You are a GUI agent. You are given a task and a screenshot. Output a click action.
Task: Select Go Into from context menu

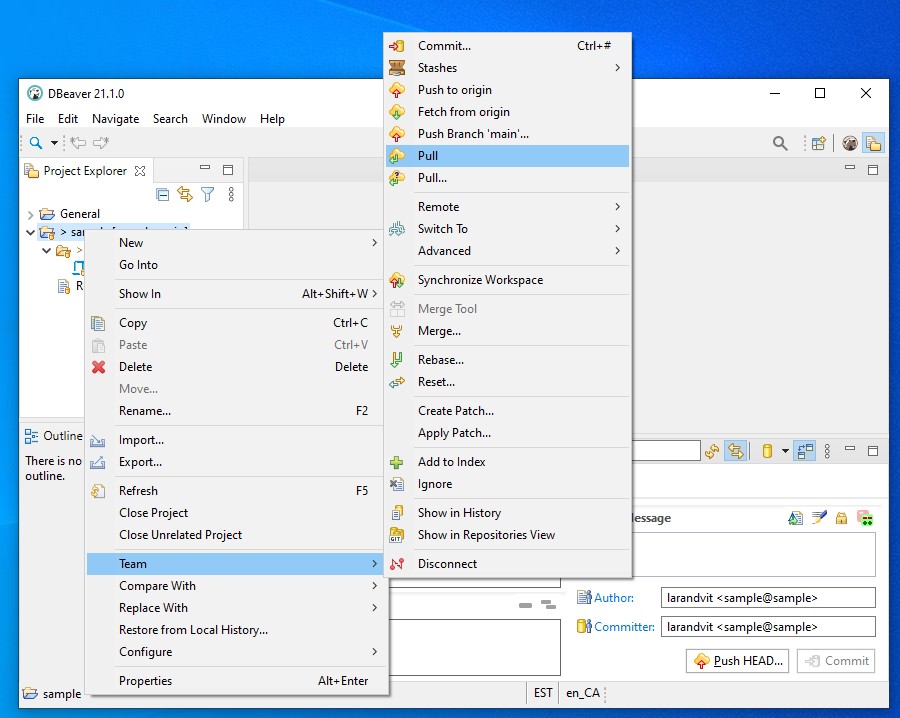236,265
